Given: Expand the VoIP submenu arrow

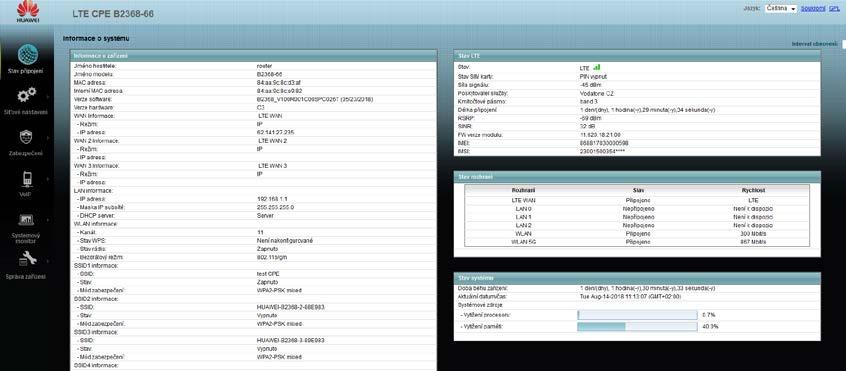Looking at the screenshot, I should tap(47, 179).
